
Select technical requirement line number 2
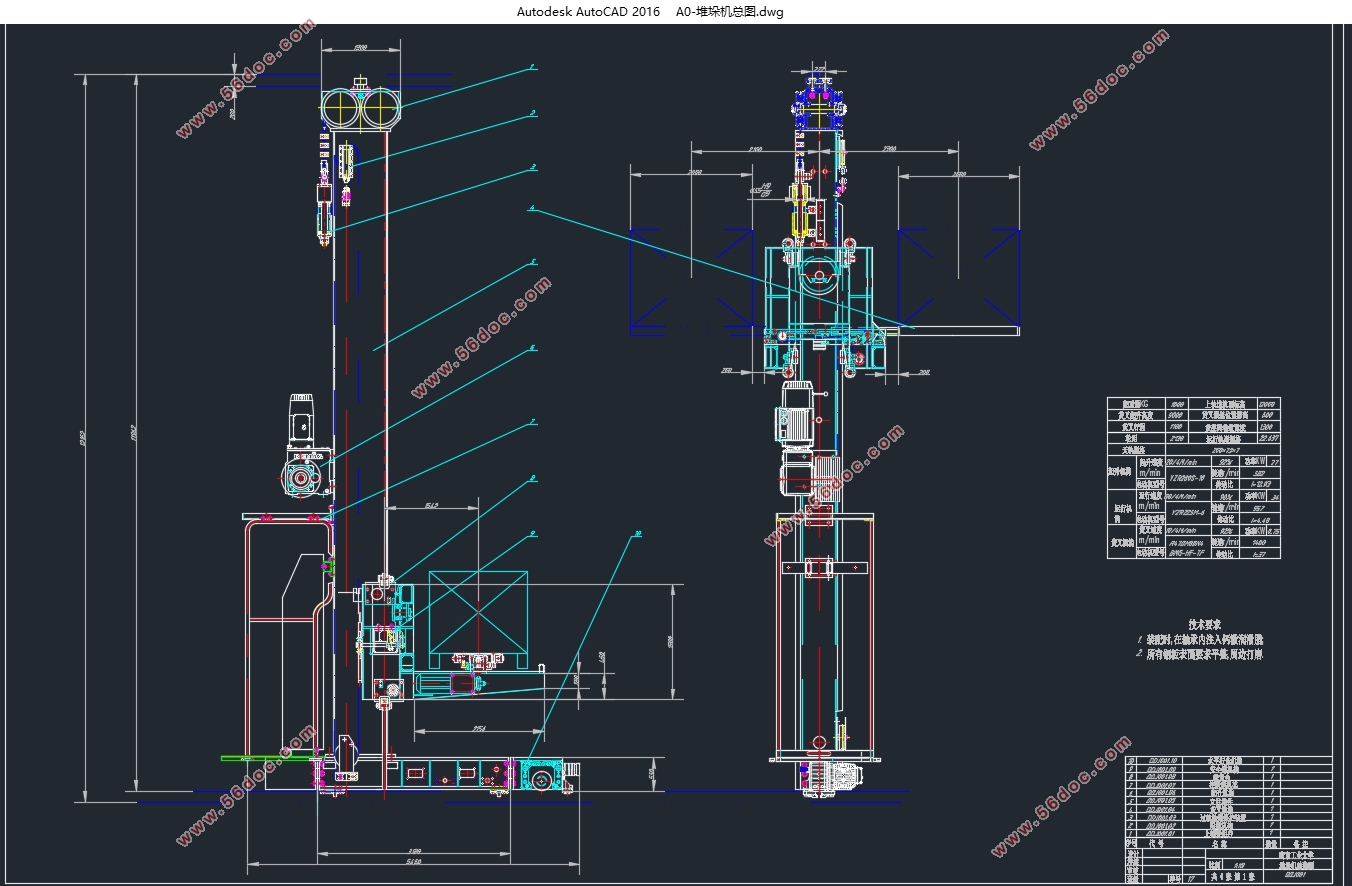tap(1199, 654)
